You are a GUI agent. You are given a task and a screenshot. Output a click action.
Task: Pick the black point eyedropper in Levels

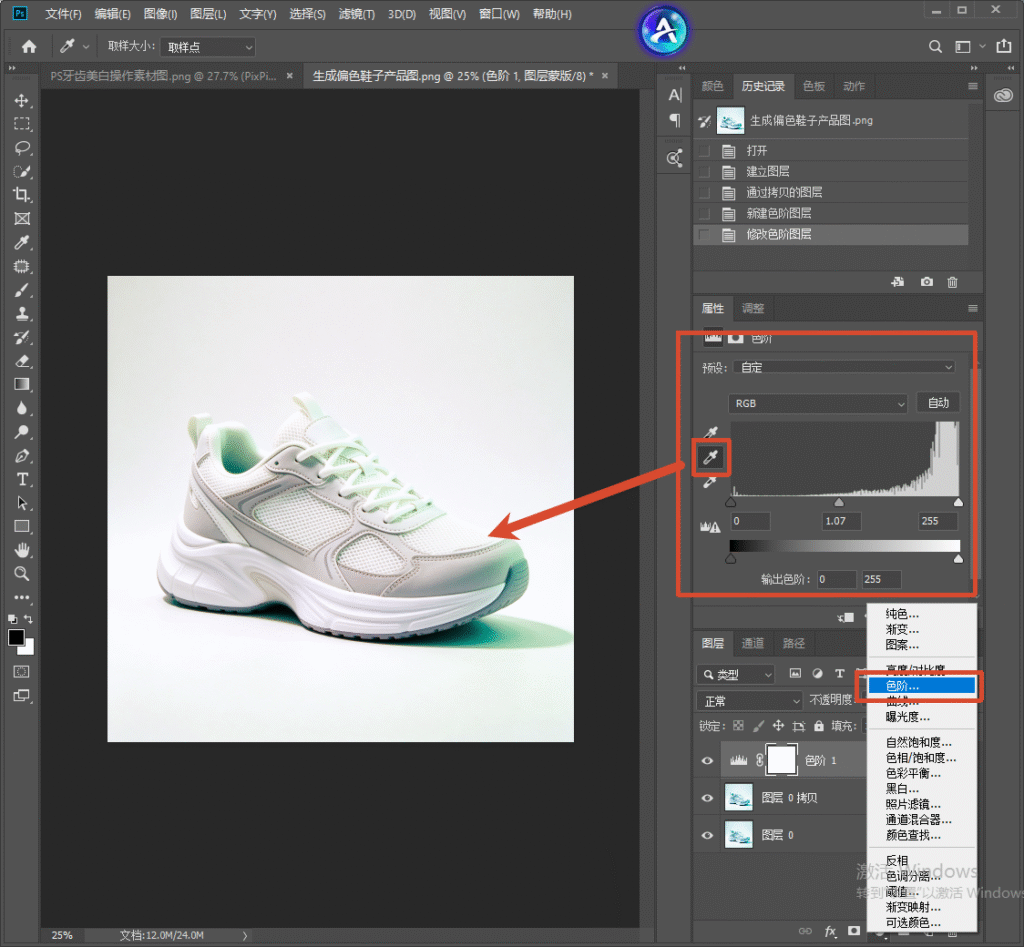tap(711, 432)
